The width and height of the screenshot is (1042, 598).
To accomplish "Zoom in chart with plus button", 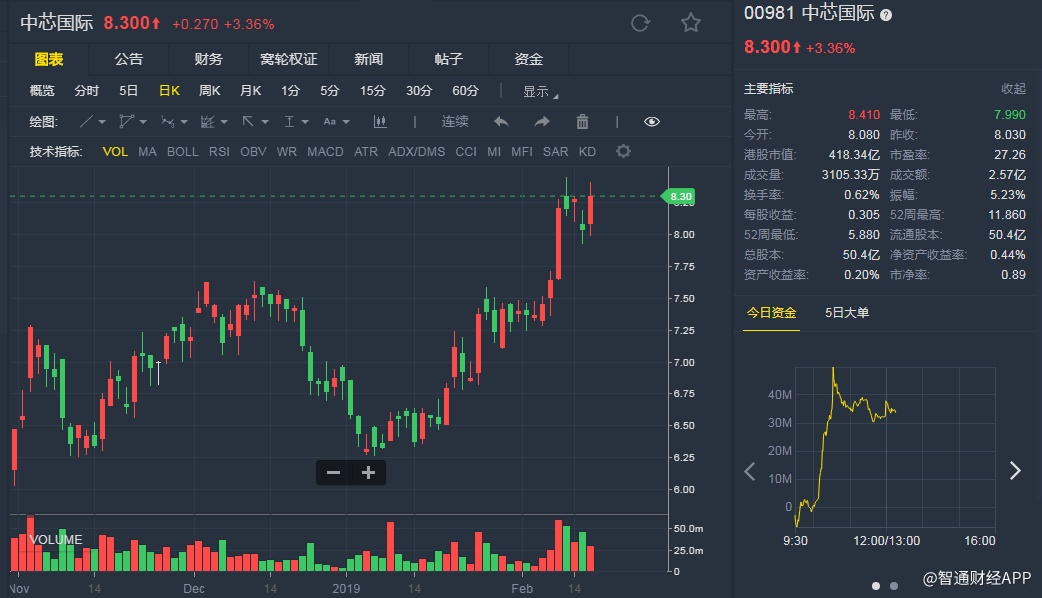I will pos(368,472).
